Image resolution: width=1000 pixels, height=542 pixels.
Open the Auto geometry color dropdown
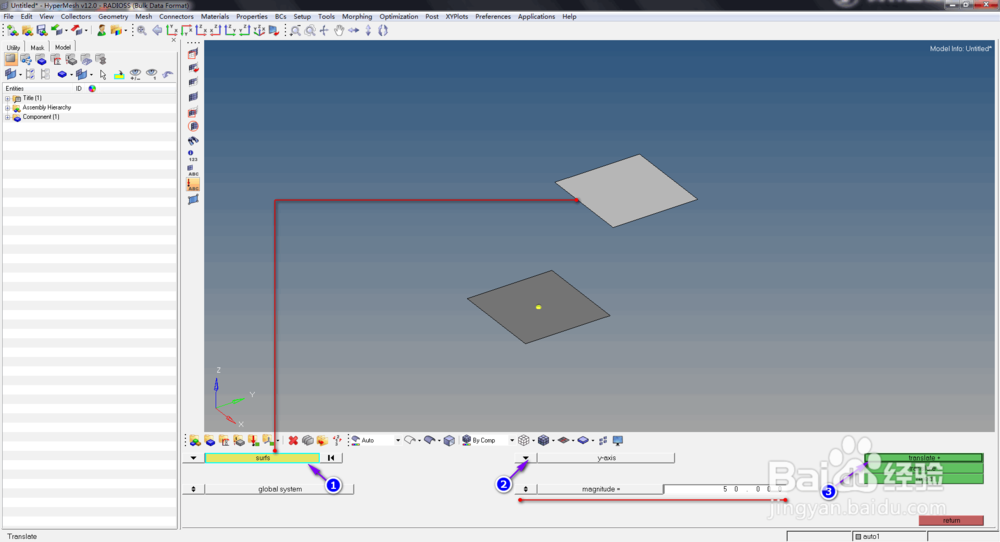coord(397,441)
